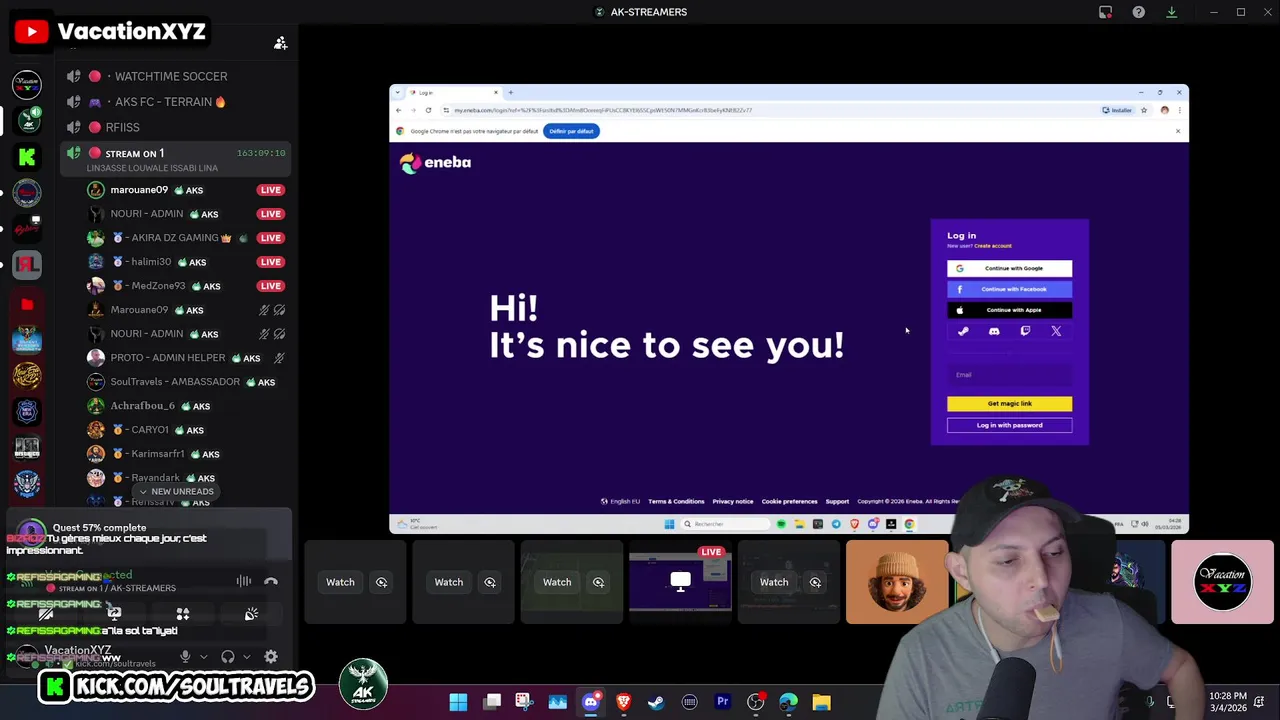The image size is (1280, 720).
Task: Click member Achrafbou_6 in voice list
Action: 186,406
